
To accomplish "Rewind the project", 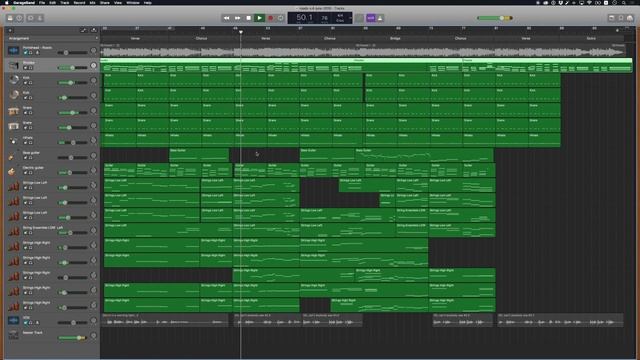I will [x=226, y=18].
